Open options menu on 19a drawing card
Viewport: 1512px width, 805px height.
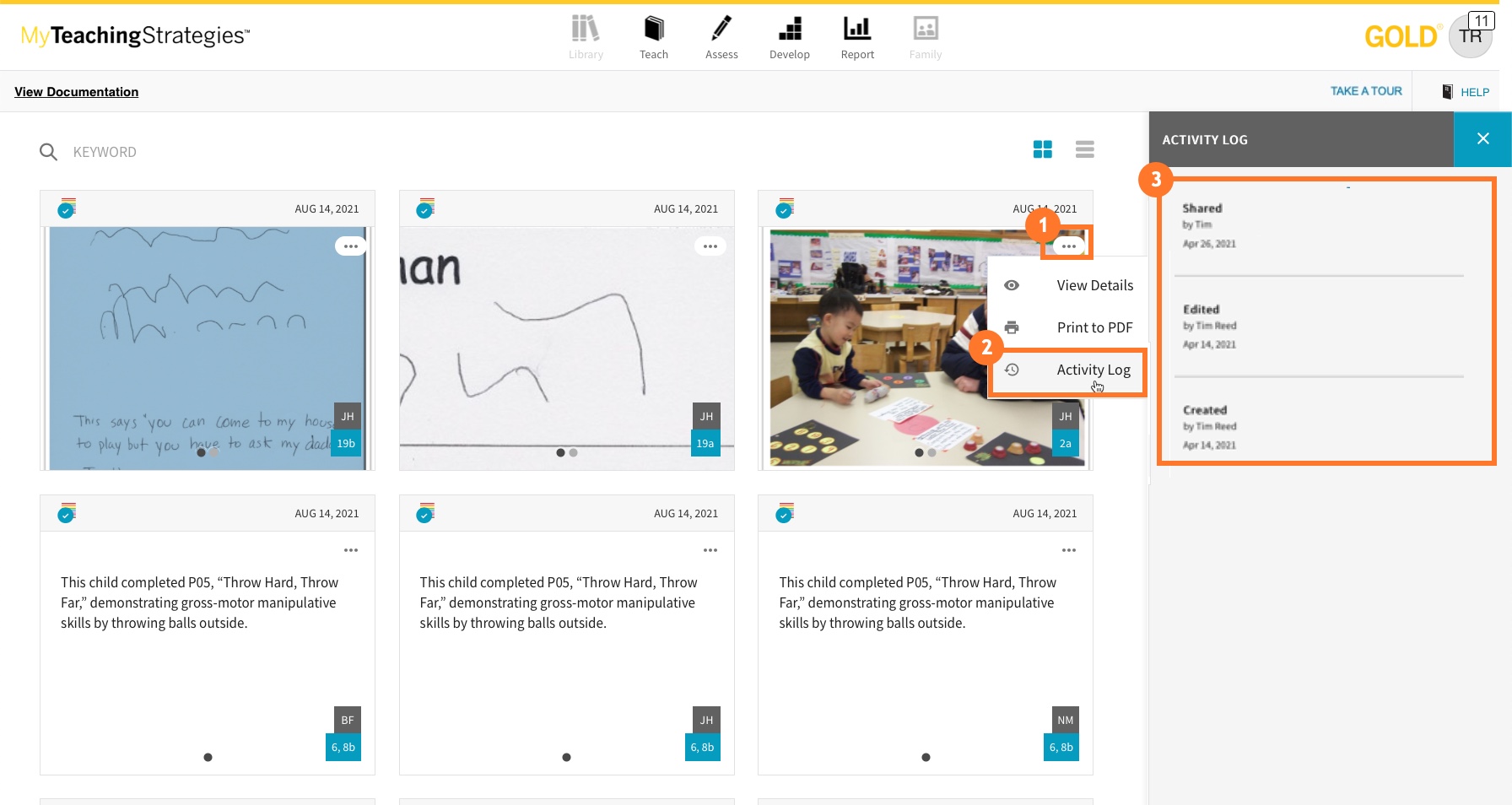tap(710, 246)
